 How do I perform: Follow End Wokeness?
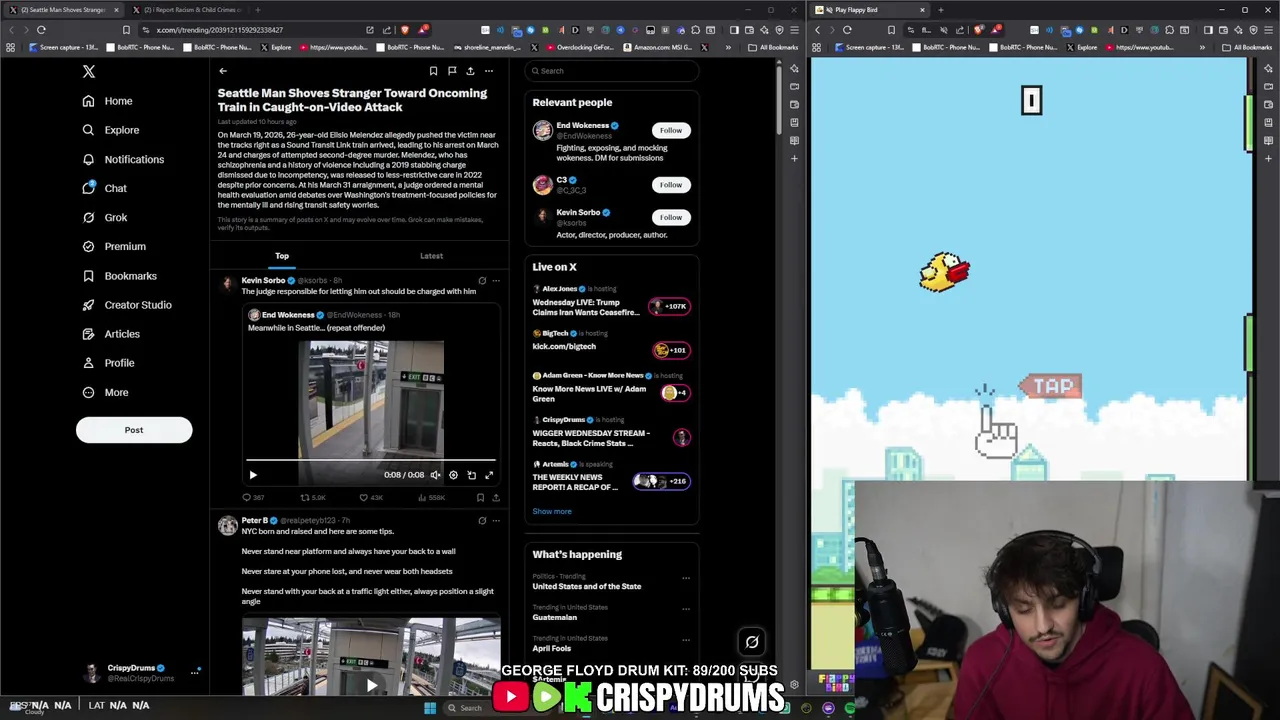coord(671,130)
